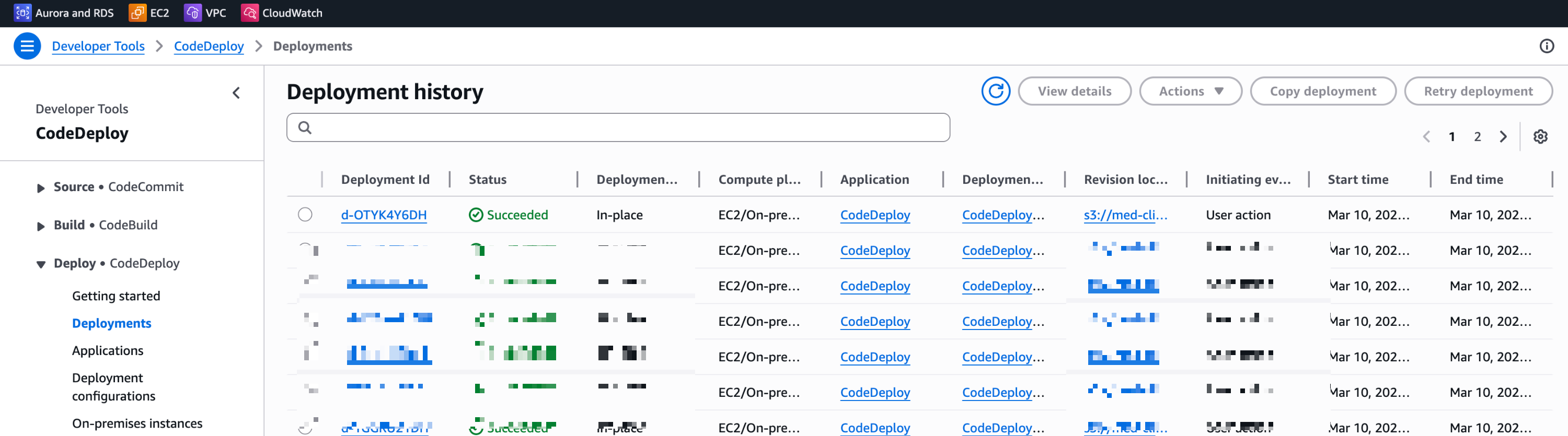Image resolution: width=1568 pixels, height=436 pixels.
Task: Refresh the deployment history list
Action: (995, 91)
